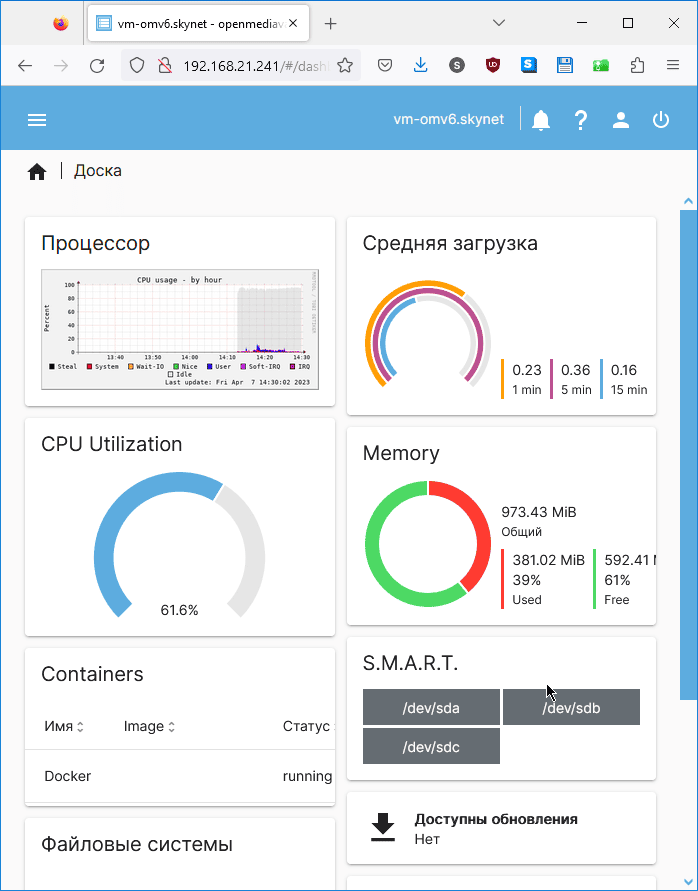The height and width of the screenshot is (891, 698).
Task: Click the help question mark icon
Action: tap(581, 120)
